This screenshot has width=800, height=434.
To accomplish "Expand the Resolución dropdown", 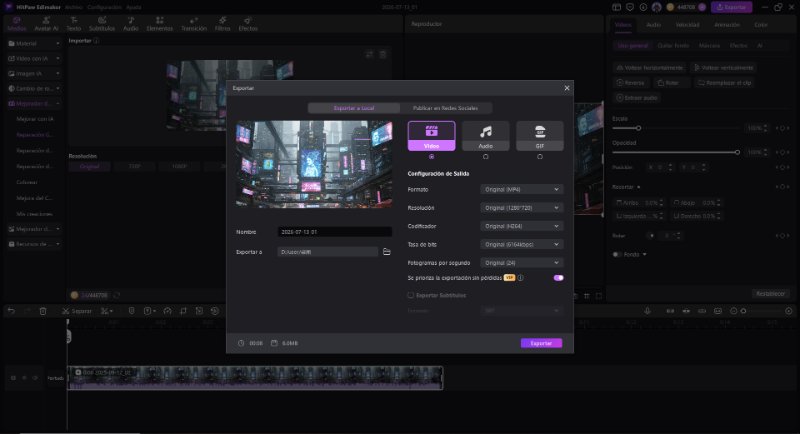I will pos(521,208).
